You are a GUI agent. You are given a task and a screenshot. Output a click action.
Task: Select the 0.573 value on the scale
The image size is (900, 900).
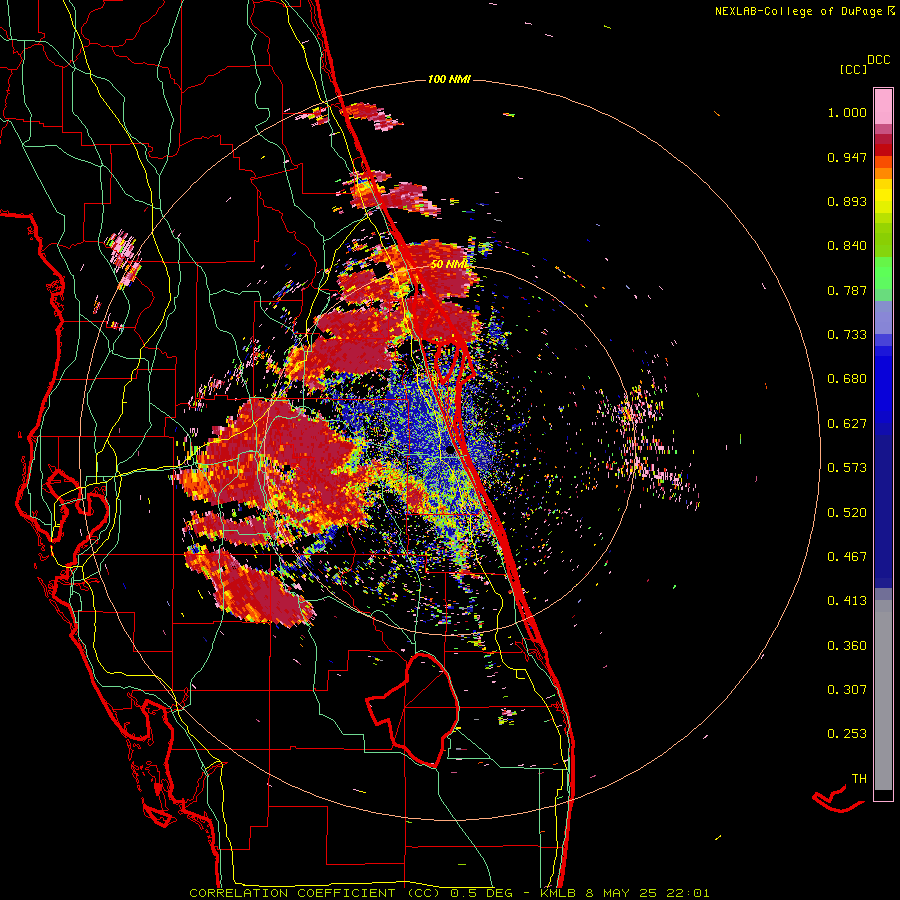pos(847,468)
